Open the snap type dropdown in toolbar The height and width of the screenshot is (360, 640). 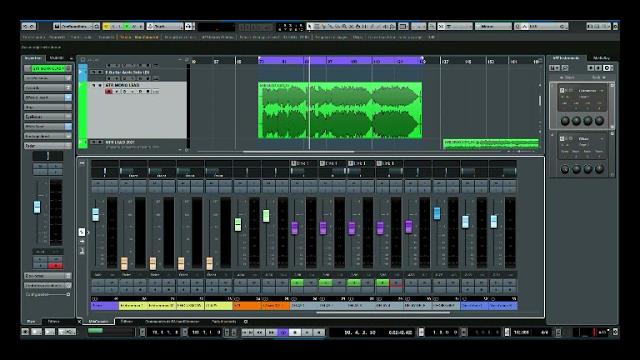[459, 26]
